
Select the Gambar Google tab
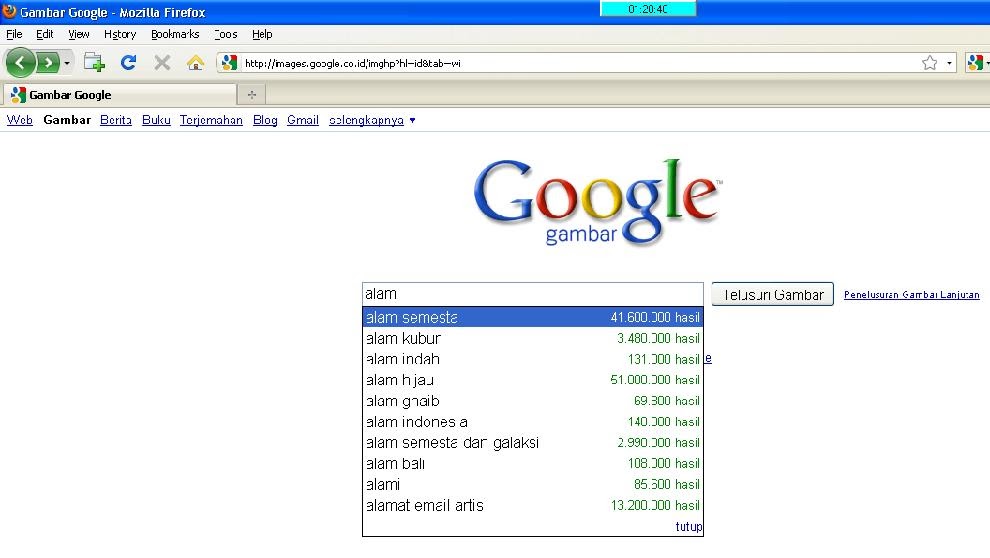click(x=120, y=95)
